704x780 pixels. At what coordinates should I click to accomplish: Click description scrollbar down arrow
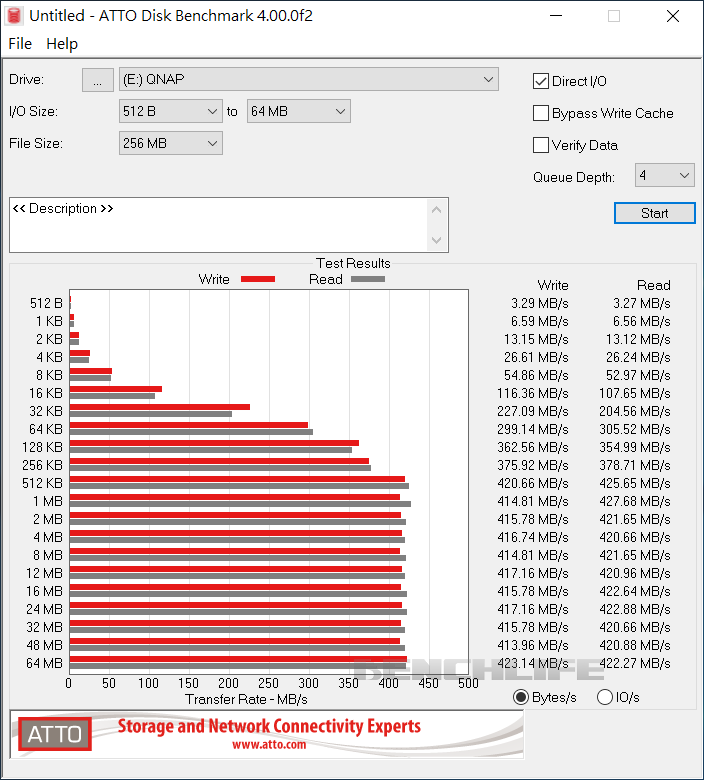tap(436, 240)
